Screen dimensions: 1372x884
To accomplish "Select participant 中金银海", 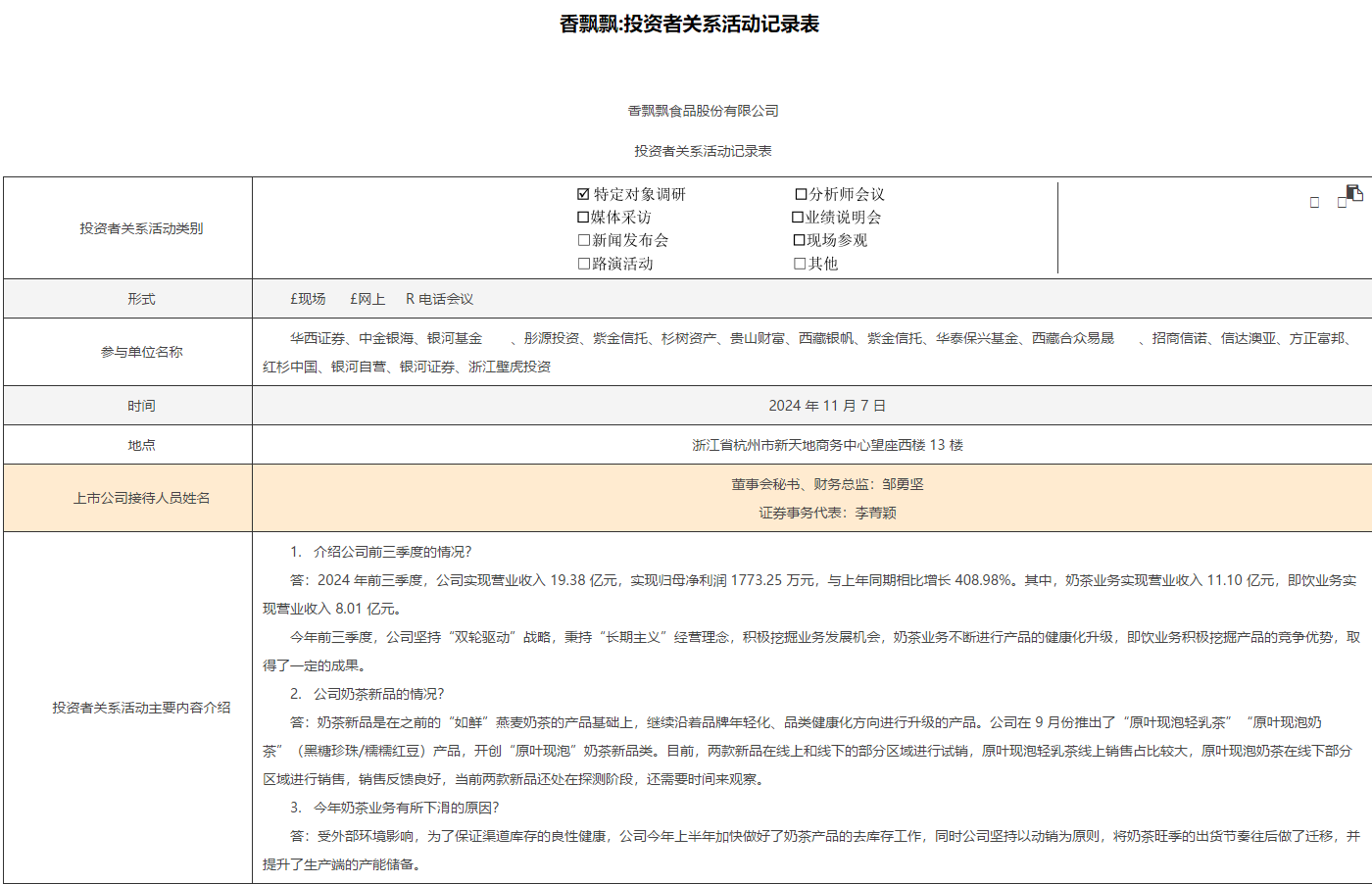I will coord(386,338).
